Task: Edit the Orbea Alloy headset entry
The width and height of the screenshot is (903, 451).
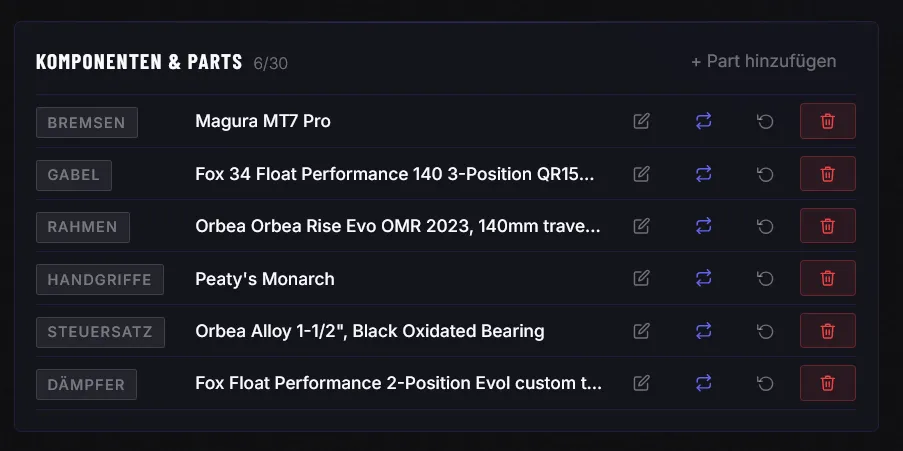Action: pyautogui.click(x=642, y=331)
